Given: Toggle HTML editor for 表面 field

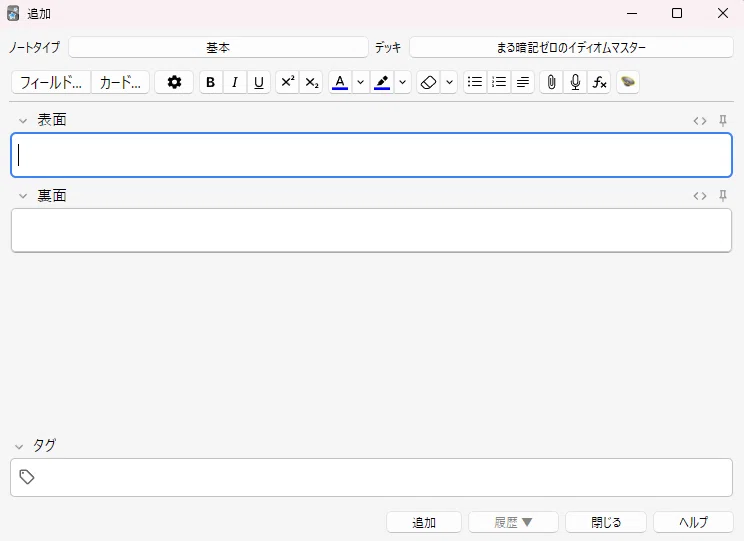Looking at the screenshot, I should (x=700, y=121).
